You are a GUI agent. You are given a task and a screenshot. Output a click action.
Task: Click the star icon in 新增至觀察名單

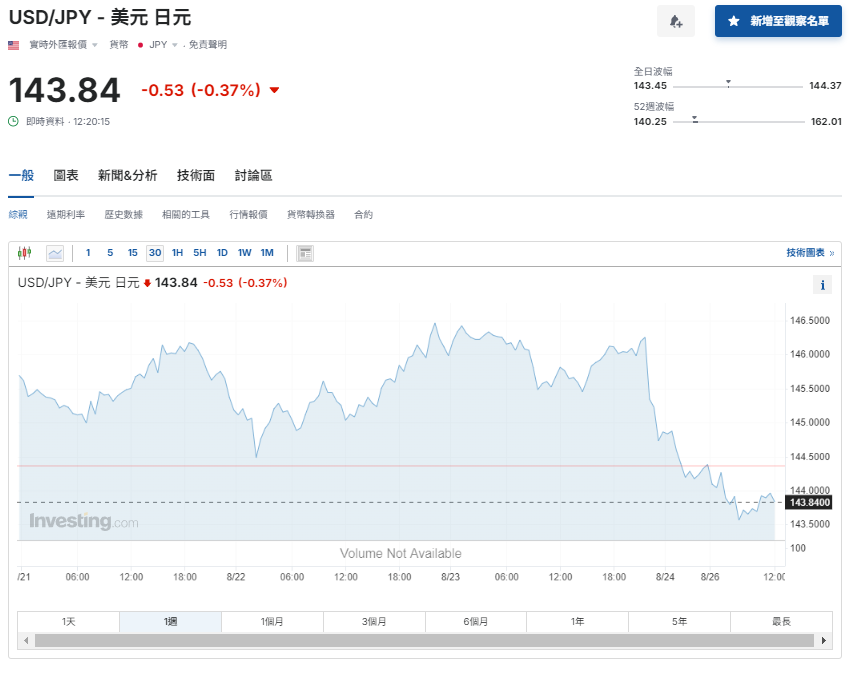pos(735,21)
